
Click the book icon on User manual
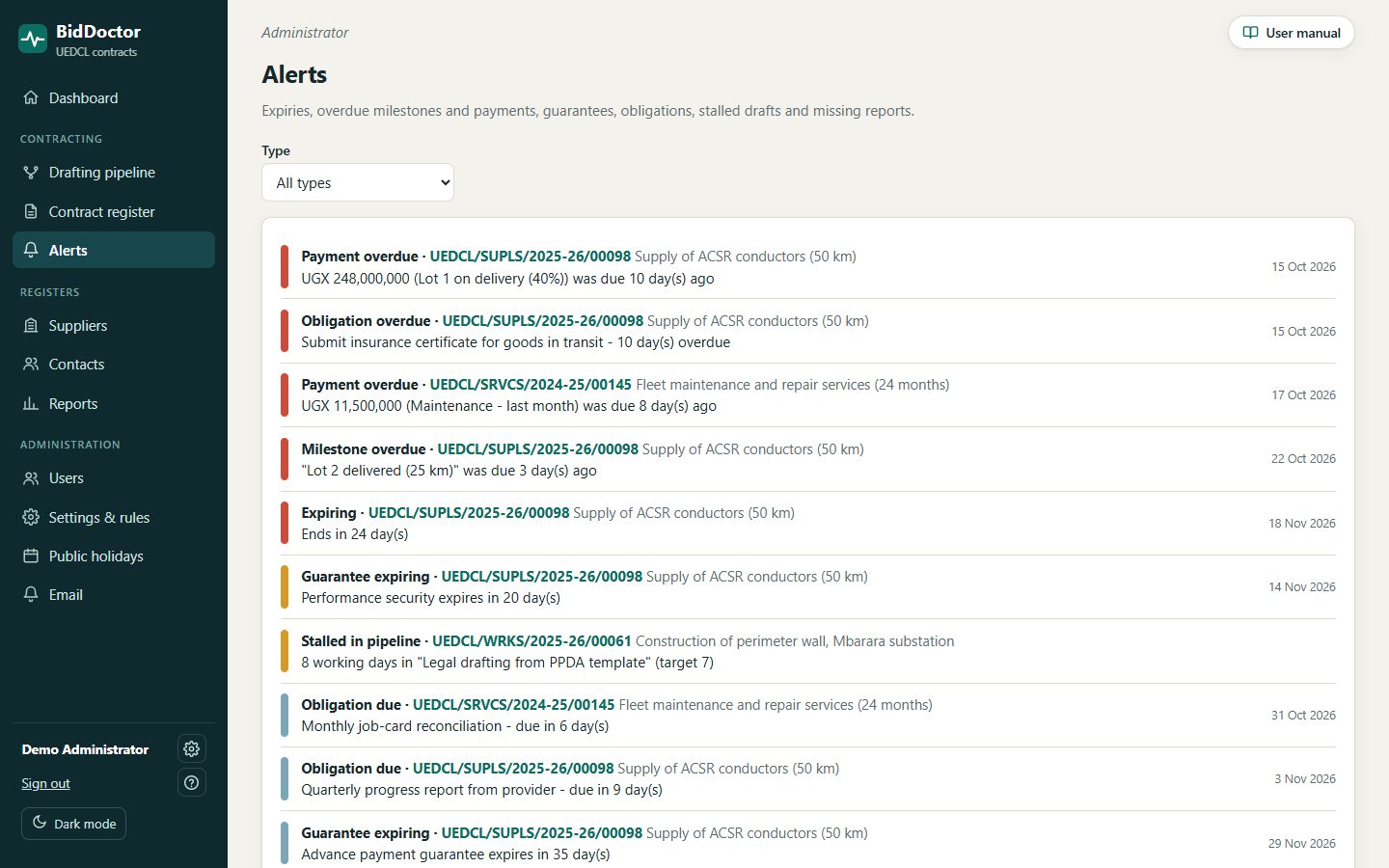(1250, 32)
